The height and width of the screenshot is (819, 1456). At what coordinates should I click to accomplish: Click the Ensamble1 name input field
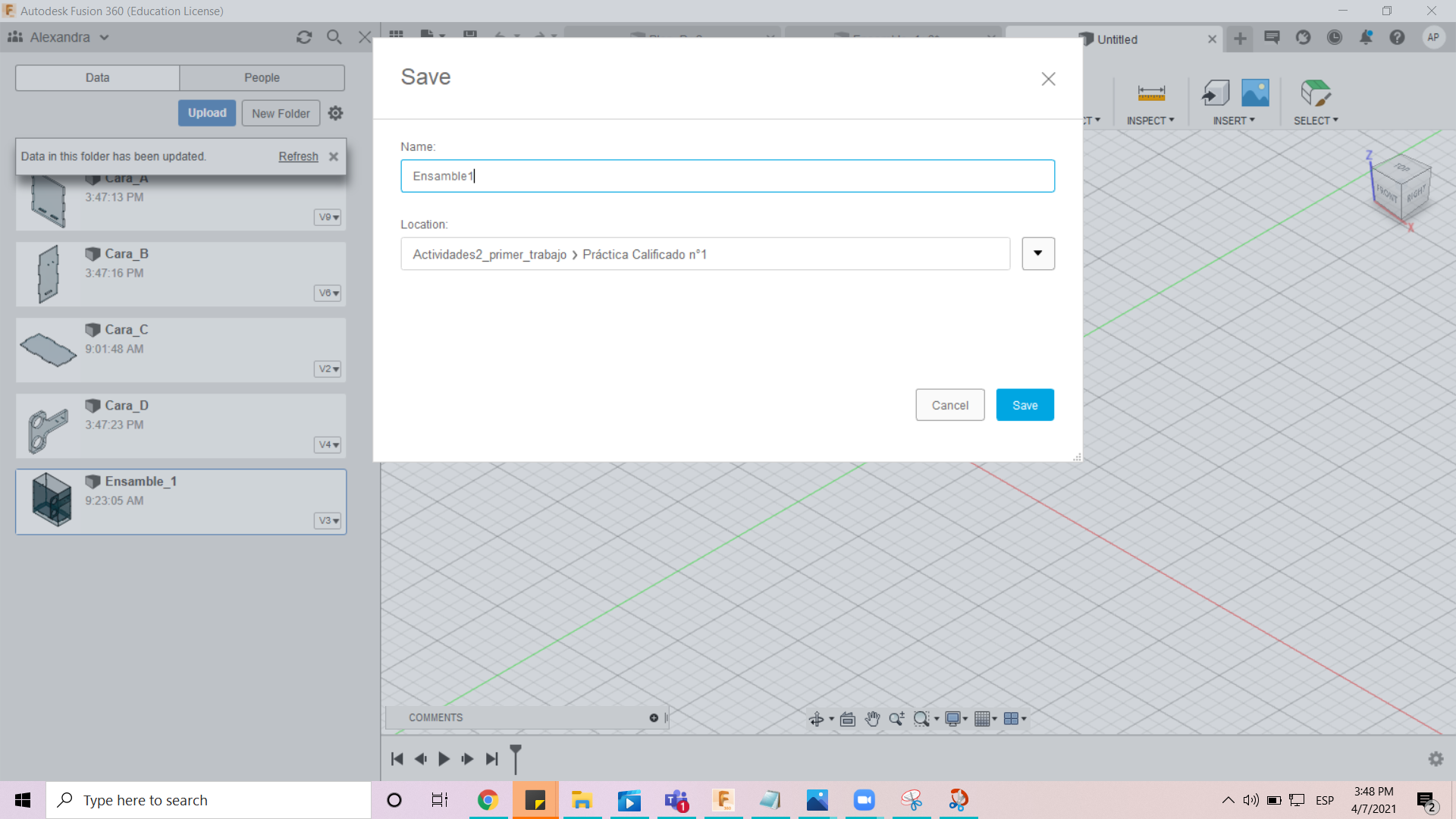coord(727,175)
